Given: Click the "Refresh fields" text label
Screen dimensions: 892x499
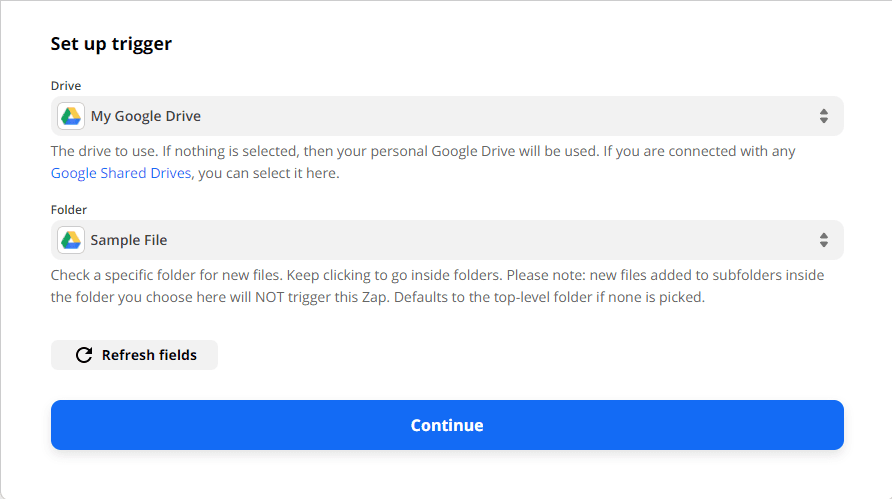Looking at the screenshot, I should coord(149,355).
